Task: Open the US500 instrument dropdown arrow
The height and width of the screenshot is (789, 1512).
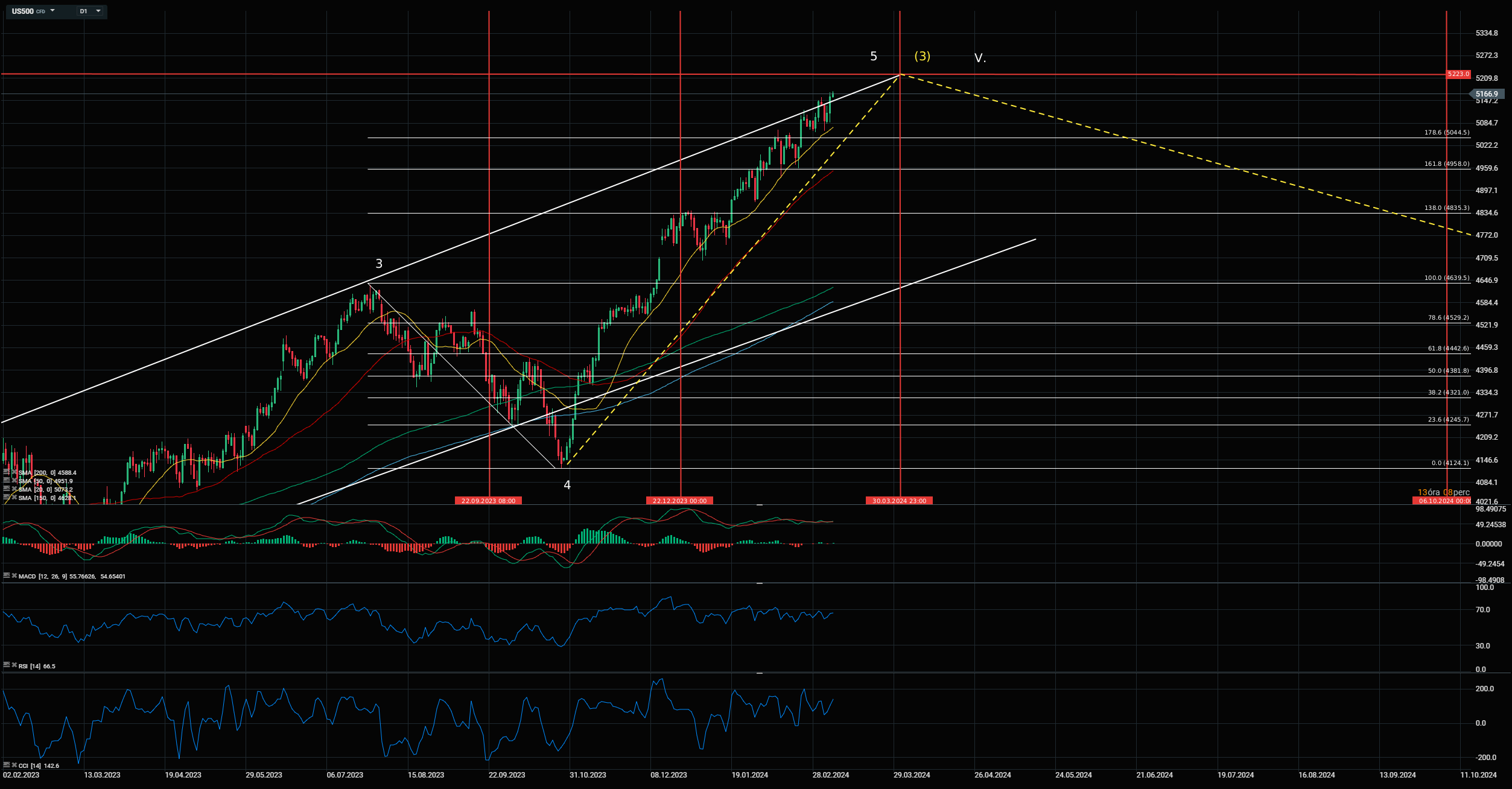Action: coord(52,11)
